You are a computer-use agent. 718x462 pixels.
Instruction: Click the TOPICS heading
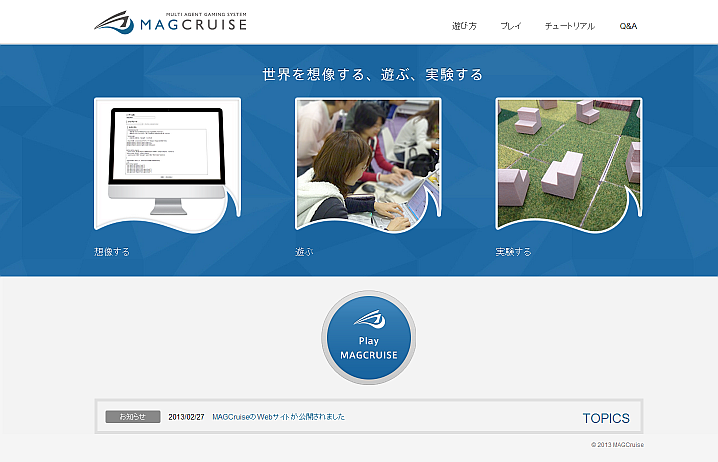tap(606, 418)
